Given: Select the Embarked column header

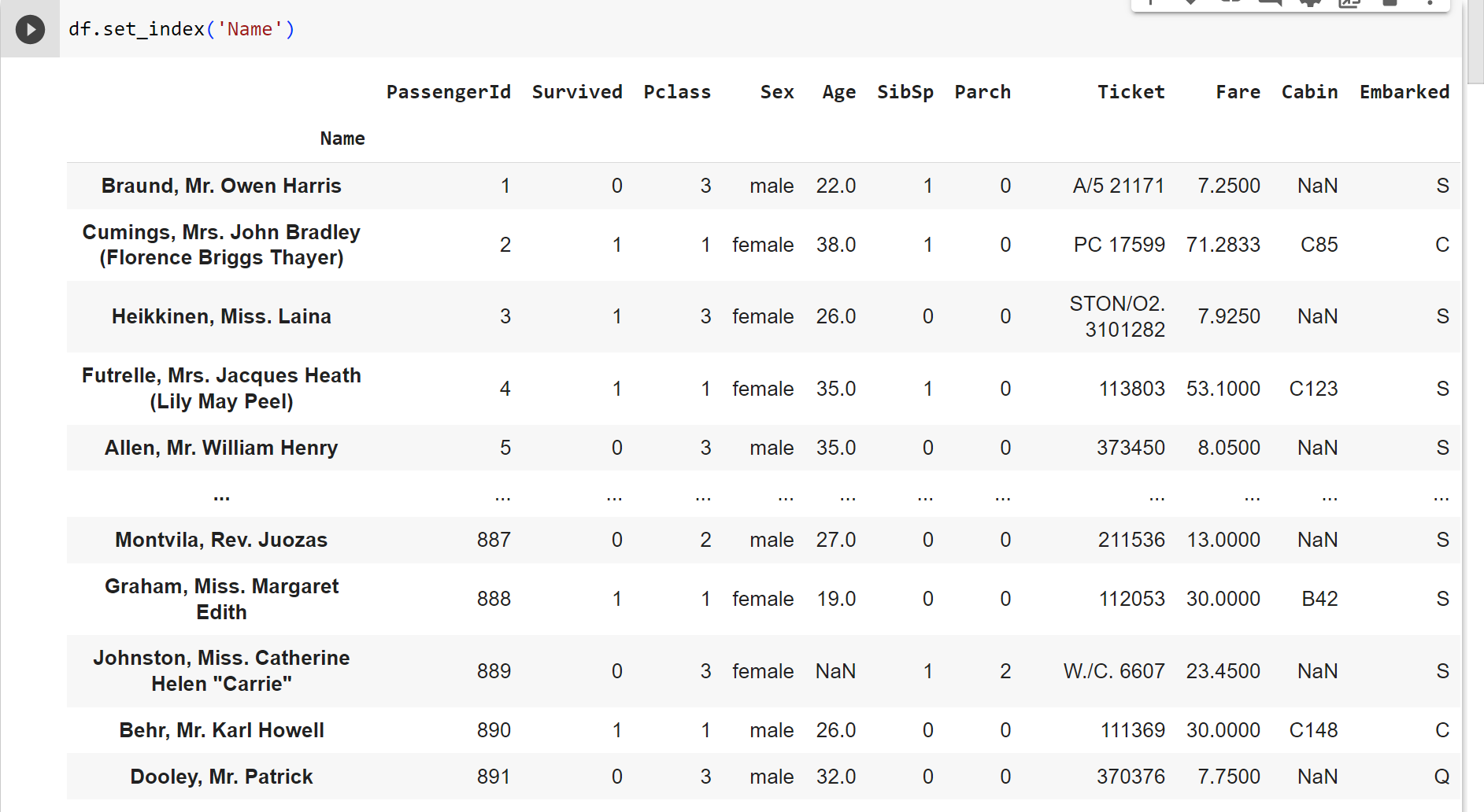Looking at the screenshot, I should 1404,92.
